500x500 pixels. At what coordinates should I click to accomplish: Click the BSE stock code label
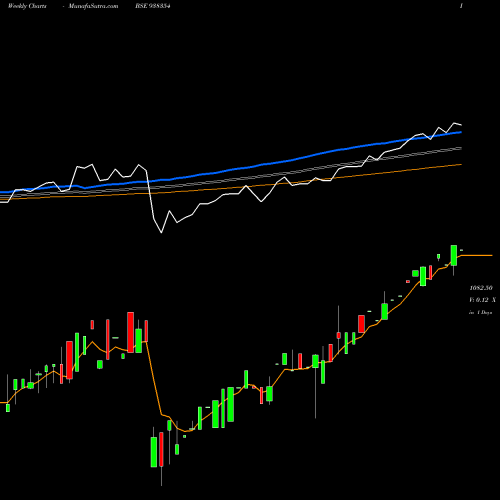point(153,6)
